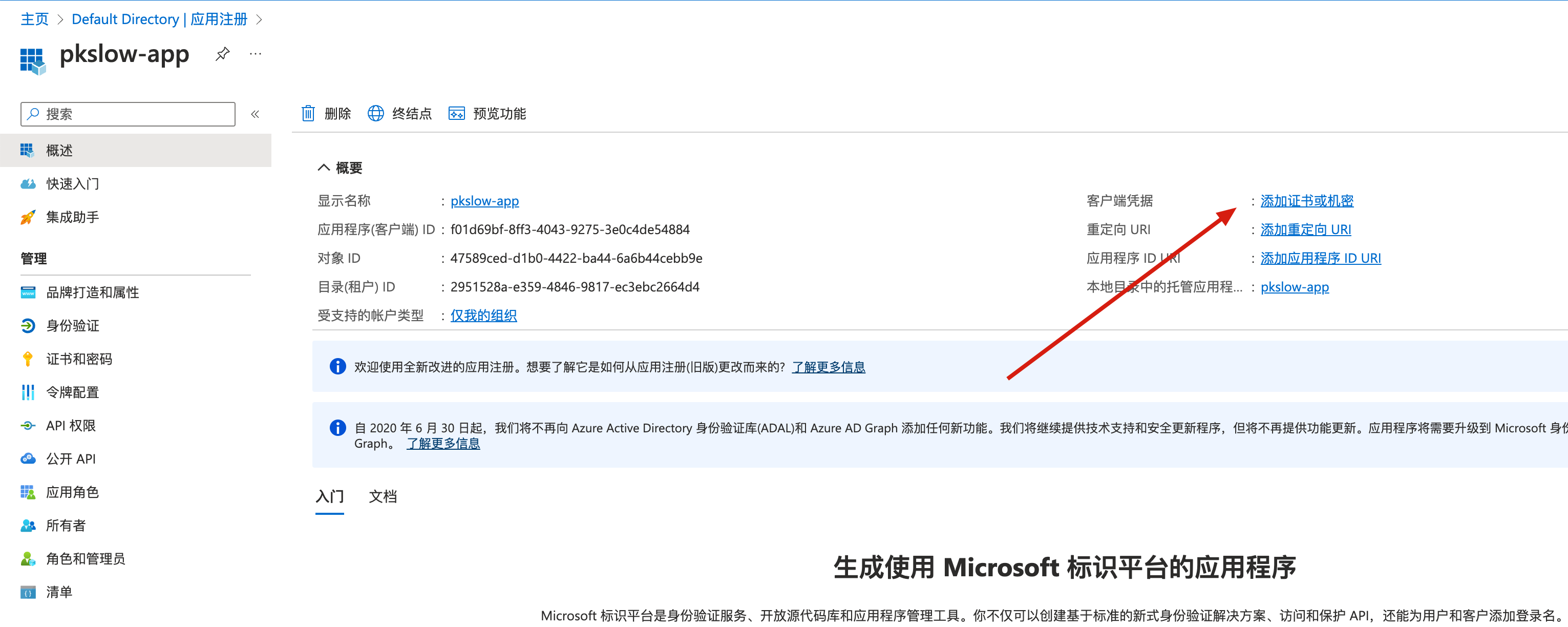
Task: Click the application (client) ID value f01d69bf
Action: point(570,229)
